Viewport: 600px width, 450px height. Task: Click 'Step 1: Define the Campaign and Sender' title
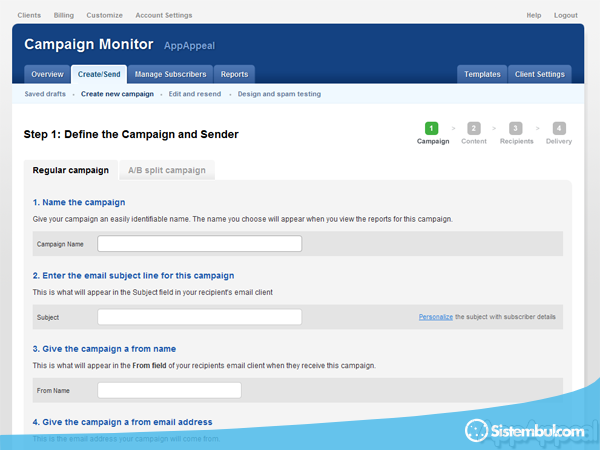point(131,134)
